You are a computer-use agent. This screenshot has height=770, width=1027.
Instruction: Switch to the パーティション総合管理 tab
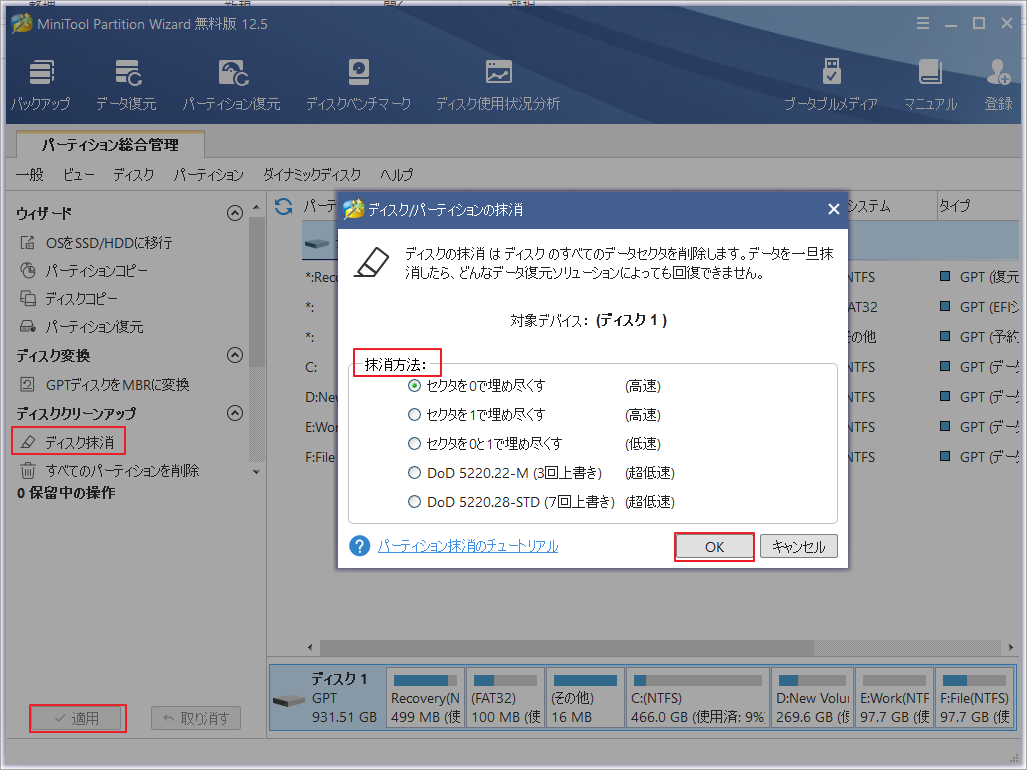click(x=108, y=144)
